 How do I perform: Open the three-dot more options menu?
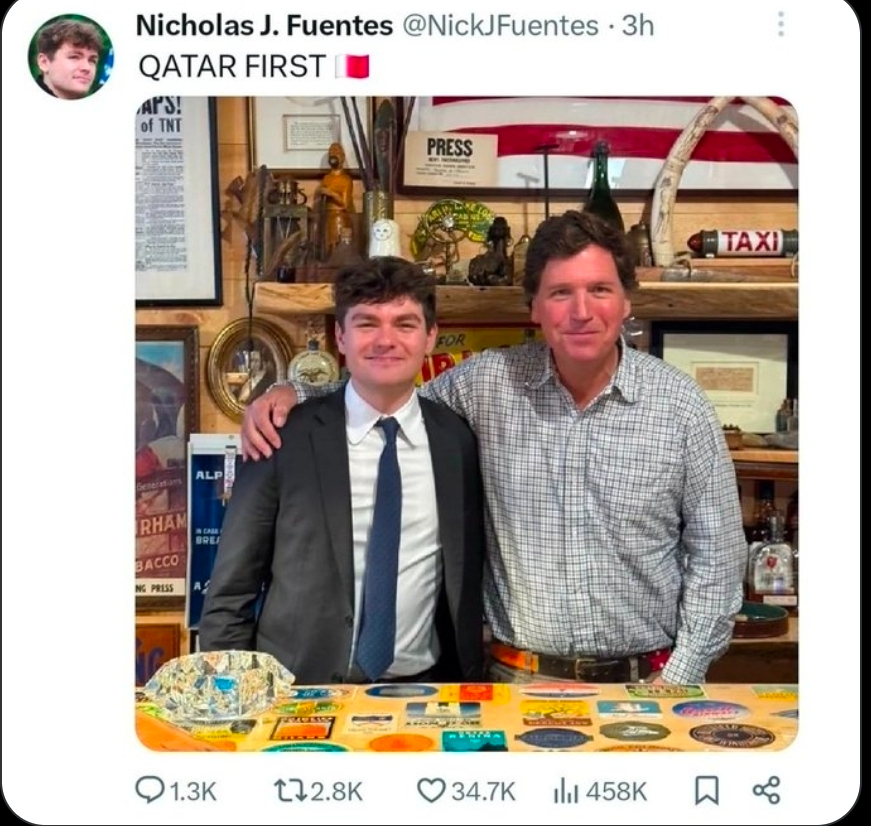[x=780, y=24]
